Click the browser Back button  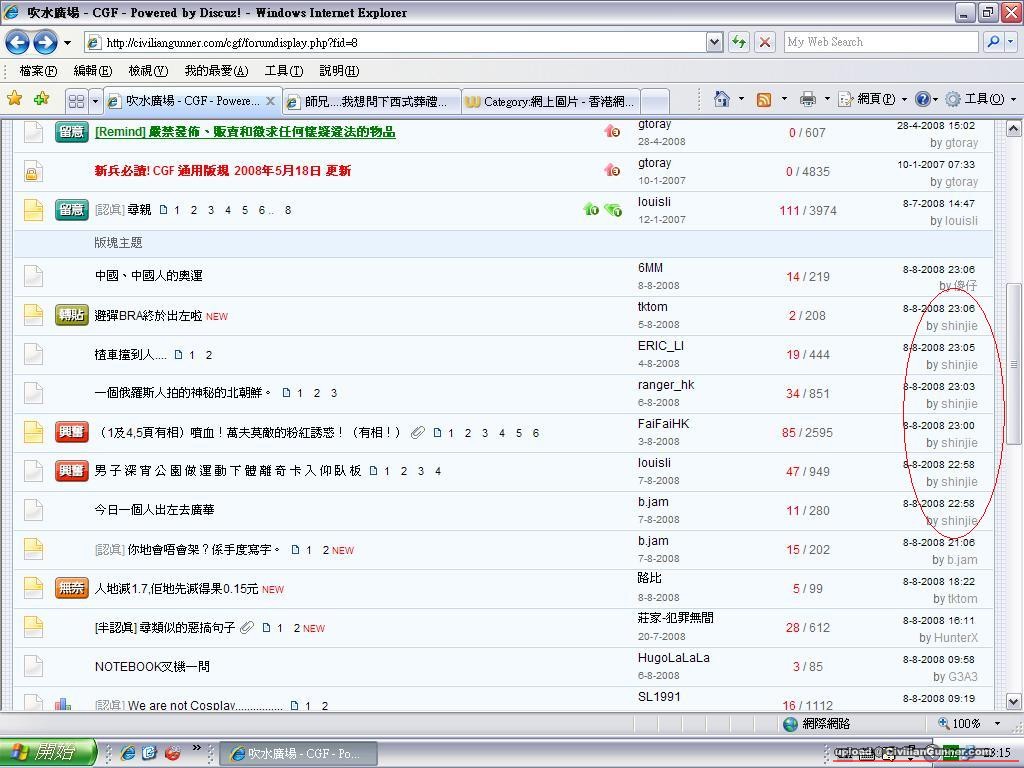[18, 42]
